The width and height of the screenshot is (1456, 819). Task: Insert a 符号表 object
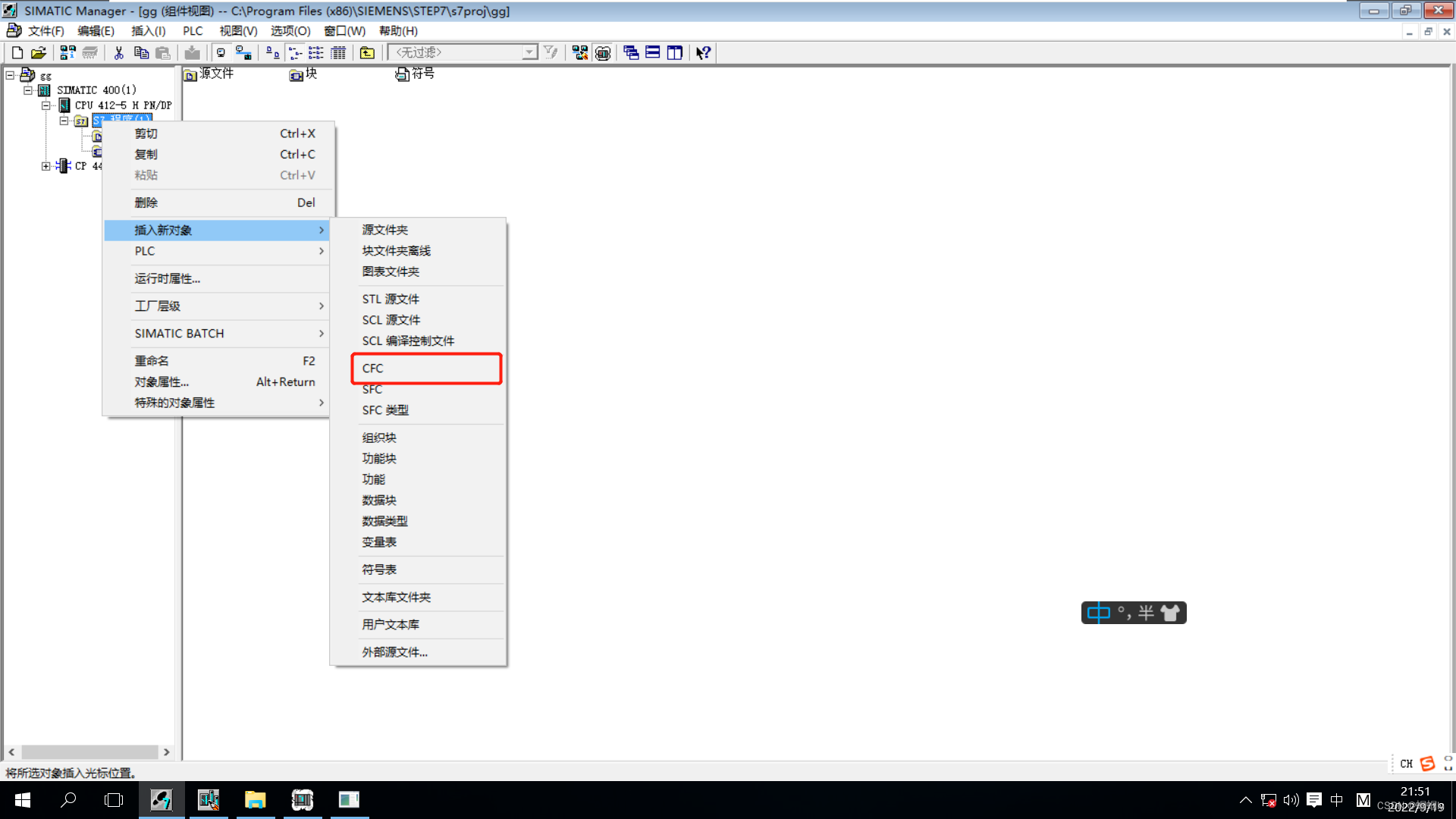click(x=419, y=570)
